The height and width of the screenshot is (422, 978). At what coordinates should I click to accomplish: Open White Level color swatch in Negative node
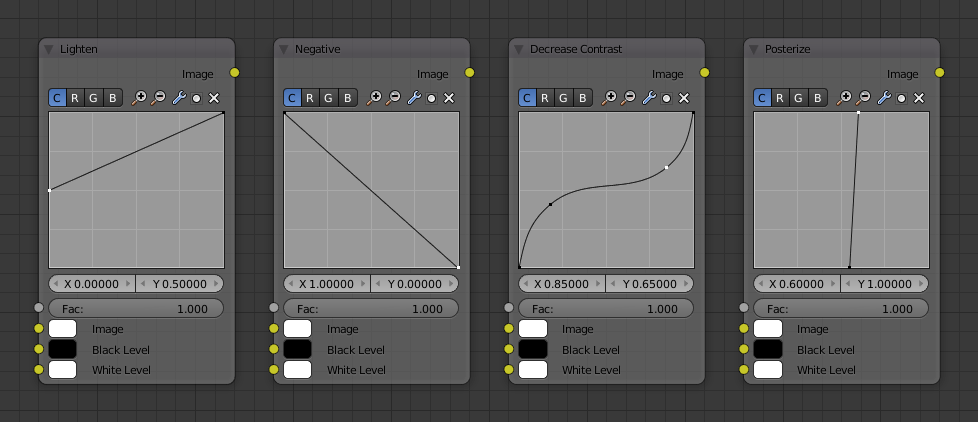[298, 370]
